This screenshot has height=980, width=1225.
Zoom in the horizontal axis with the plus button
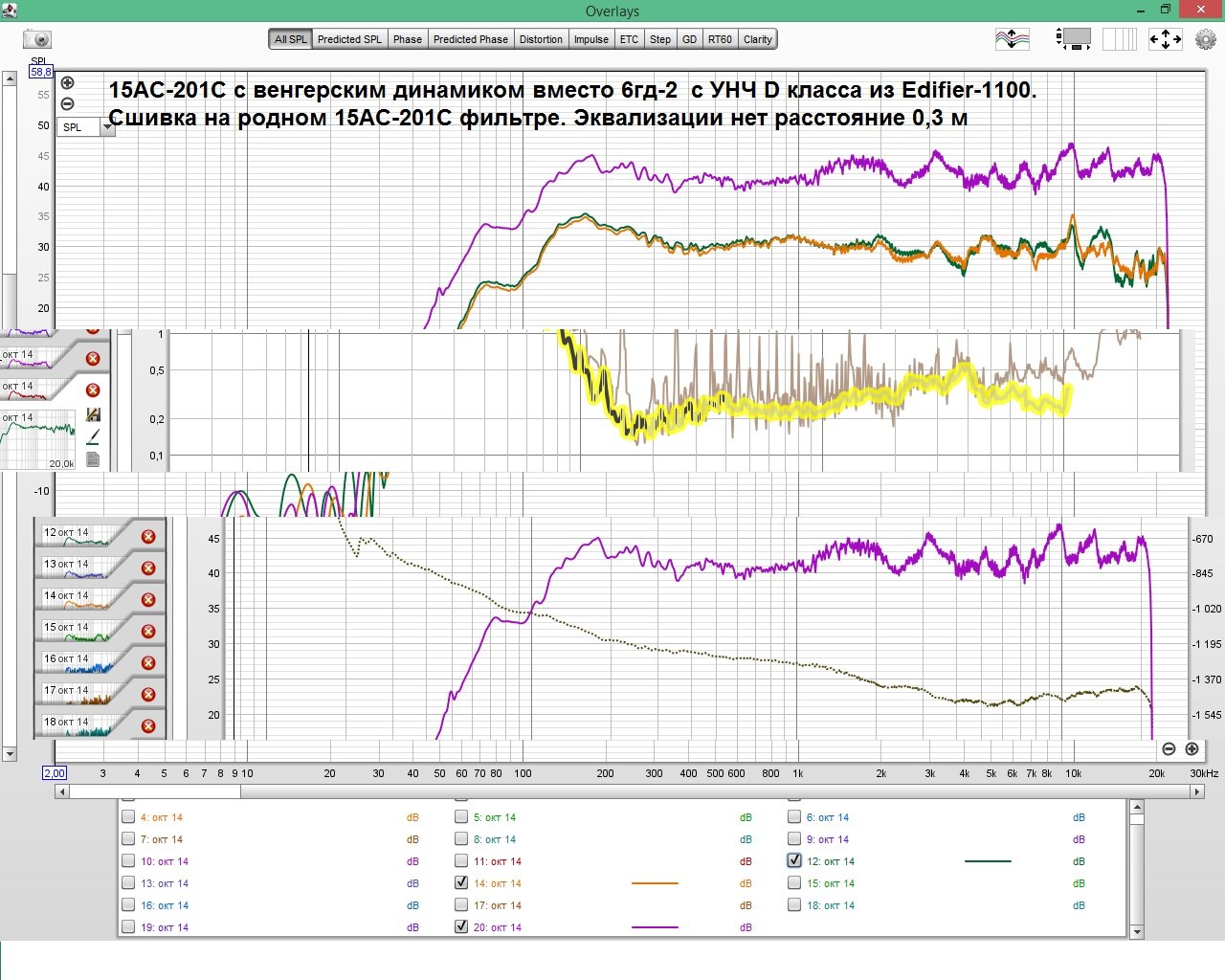click(1192, 748)
